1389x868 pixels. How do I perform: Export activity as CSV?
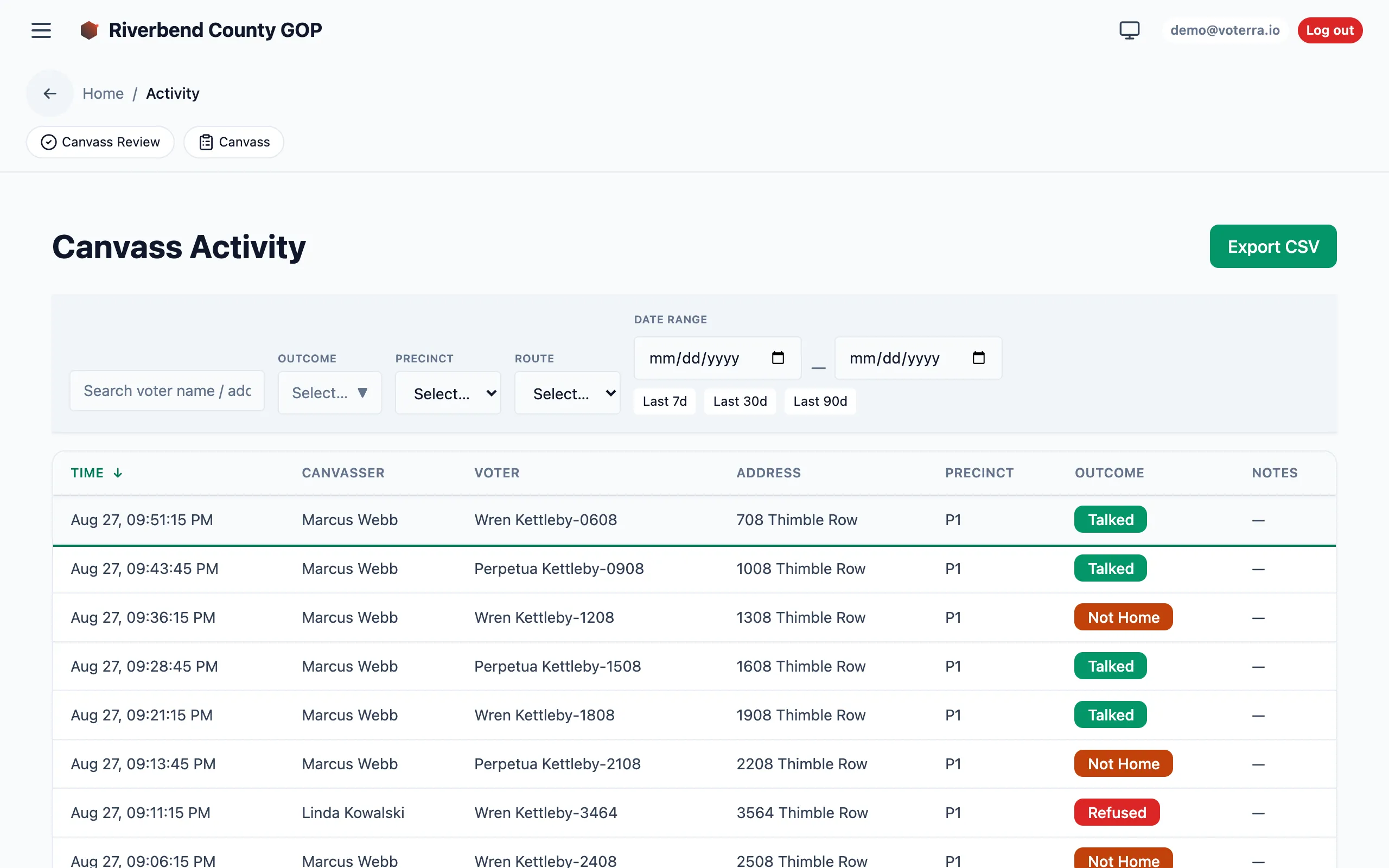pyautogui.click(x=1273, y=246)
